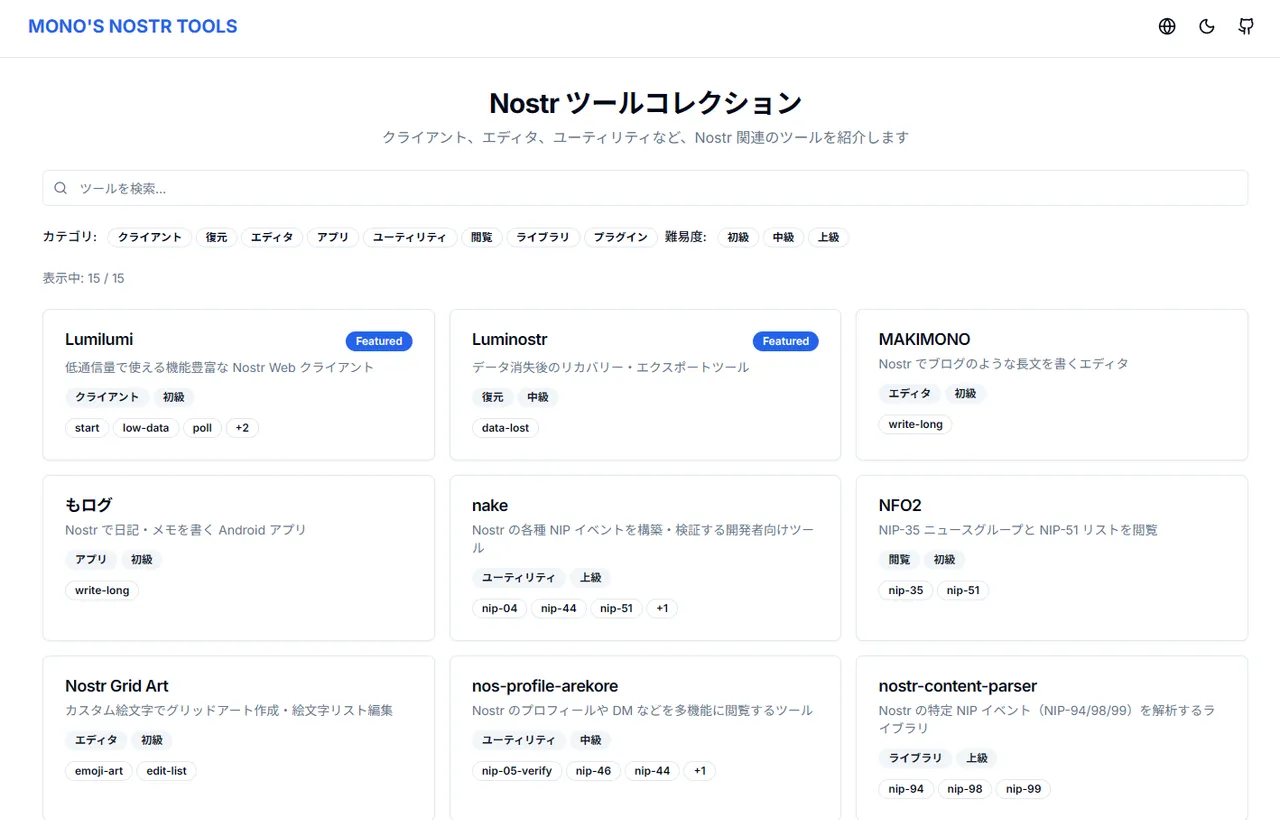Filter by アプリ category chip
The image size is (1280, 820).
[333, 237]
